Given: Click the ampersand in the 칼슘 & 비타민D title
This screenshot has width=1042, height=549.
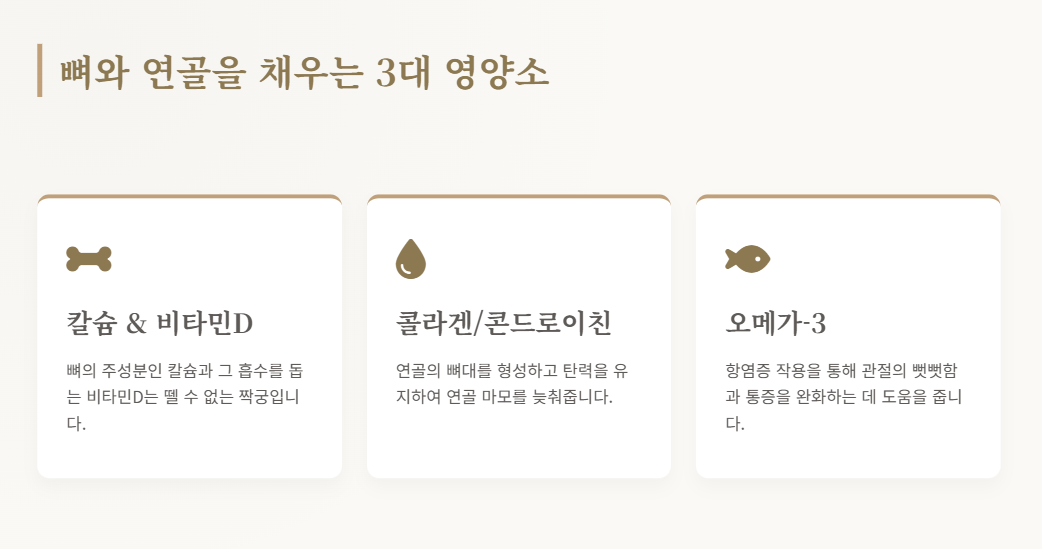Looking at the screenshot, I should [x=136, y=324].
